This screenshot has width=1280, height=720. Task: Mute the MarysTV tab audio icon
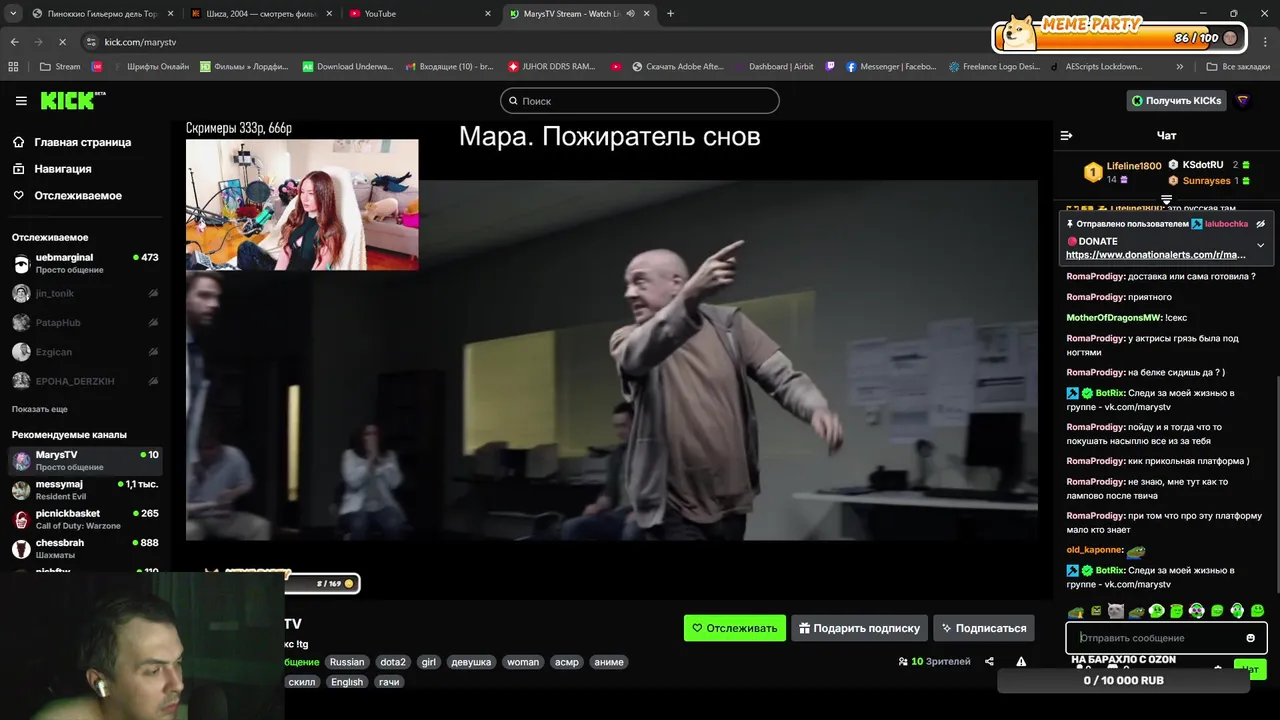630,14
